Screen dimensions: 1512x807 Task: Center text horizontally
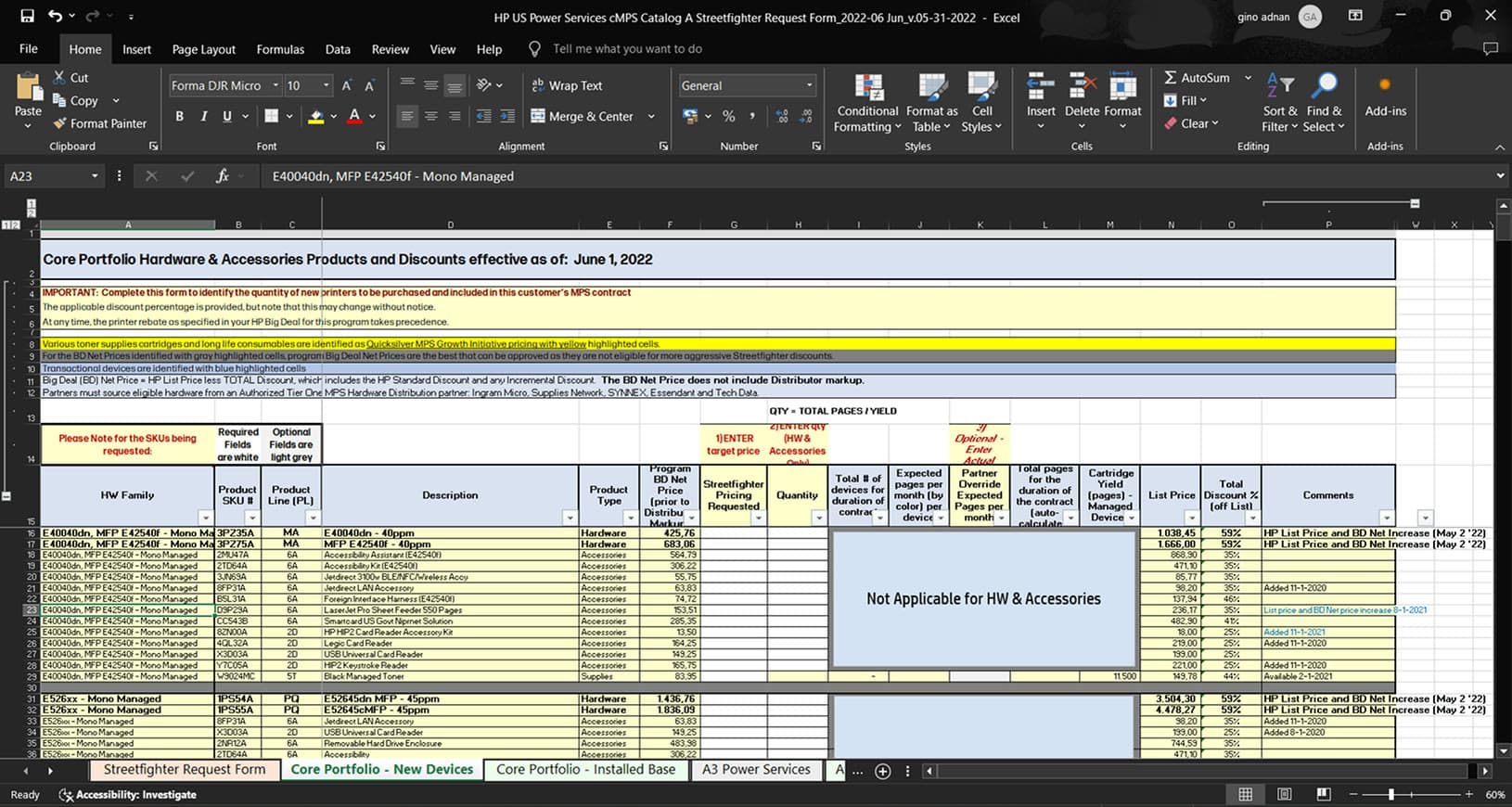[x=430, y=116]
